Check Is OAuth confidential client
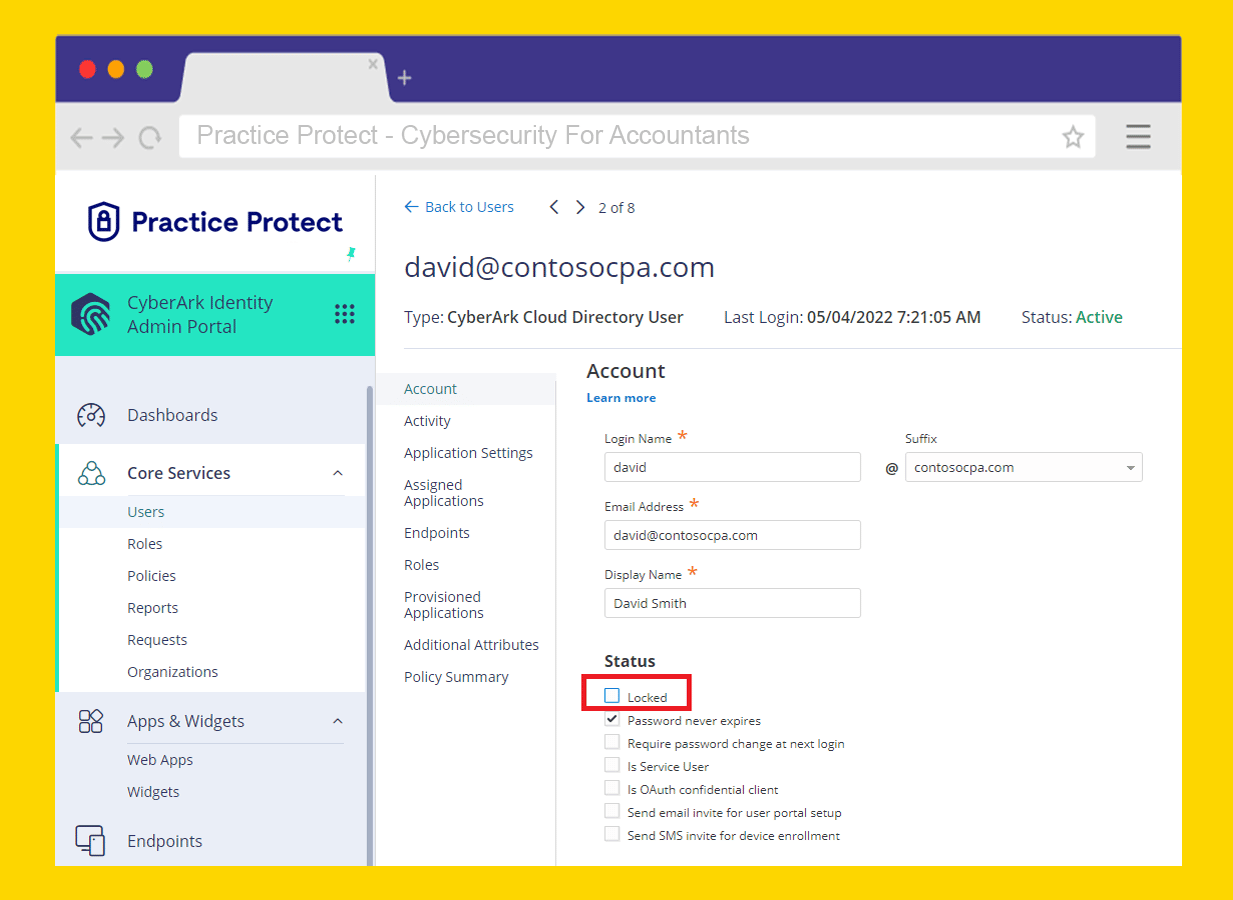Screen dimensions: 1233x900 [x=612, y=788]
